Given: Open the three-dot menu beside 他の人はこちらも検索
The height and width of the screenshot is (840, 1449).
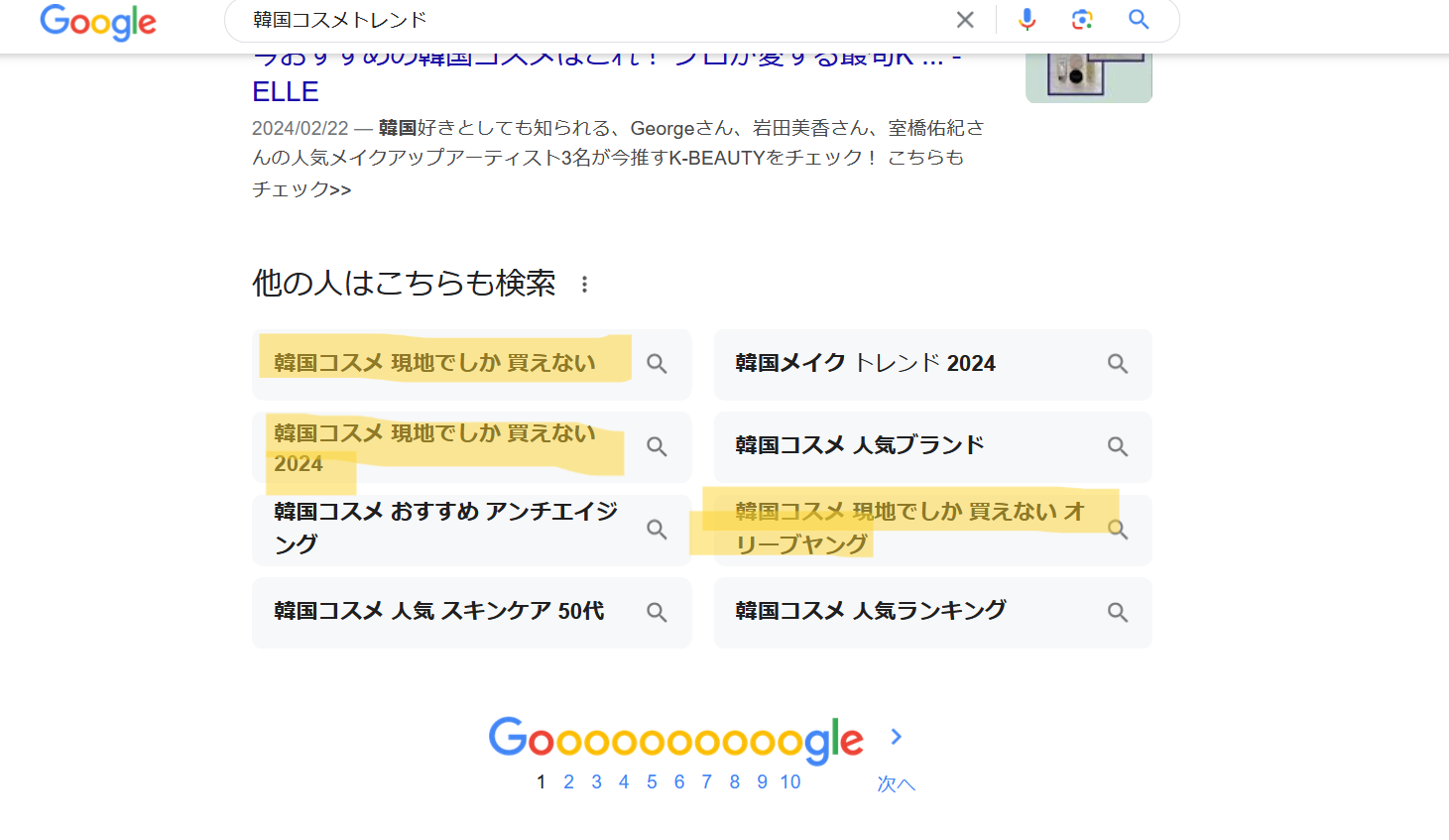Looking at the screenshot, I should 585,285.
